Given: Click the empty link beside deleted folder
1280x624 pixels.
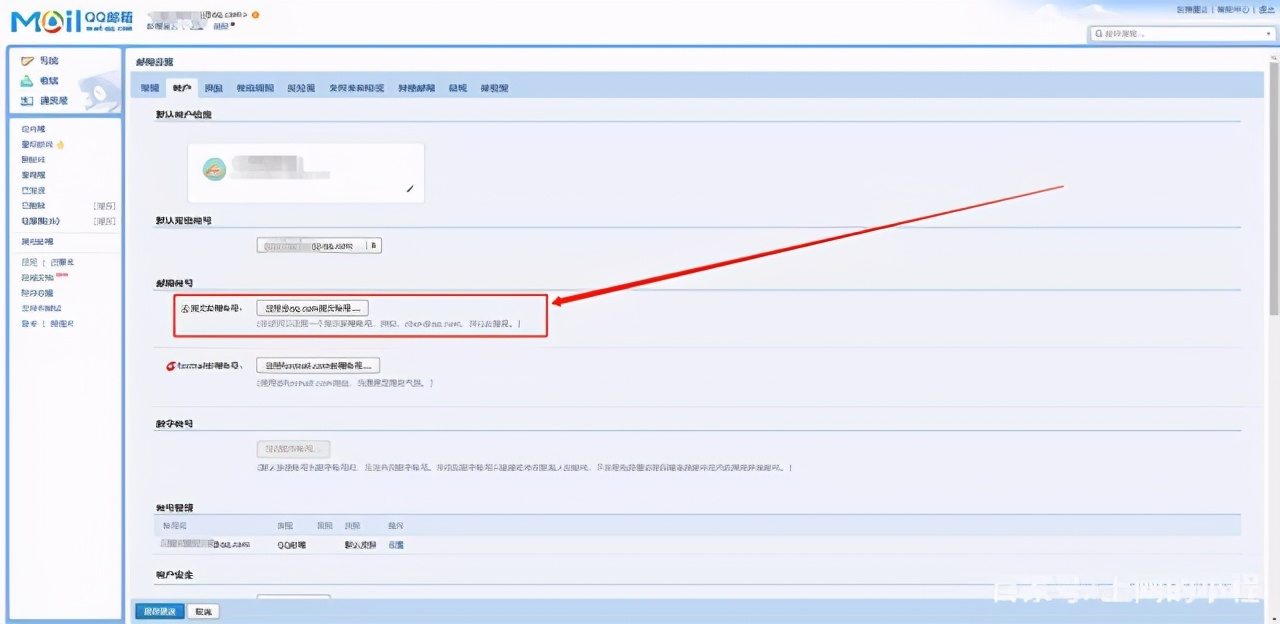Looking at the screenshot, I should [105, 206].
